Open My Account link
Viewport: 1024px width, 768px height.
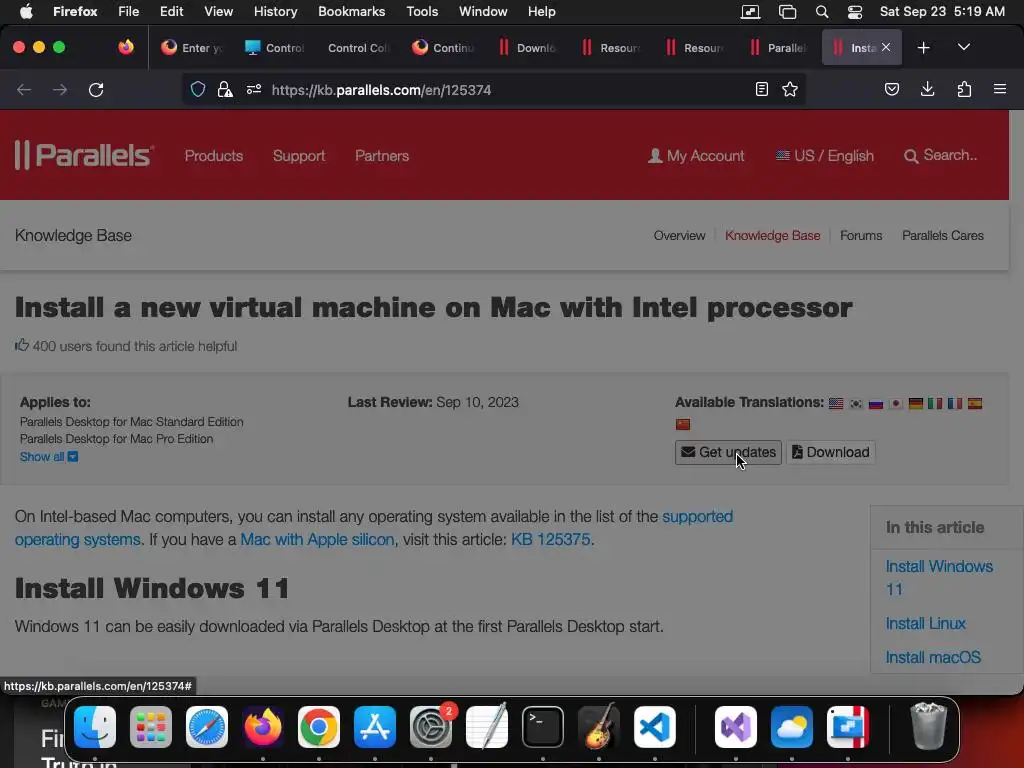coord(696,155)
